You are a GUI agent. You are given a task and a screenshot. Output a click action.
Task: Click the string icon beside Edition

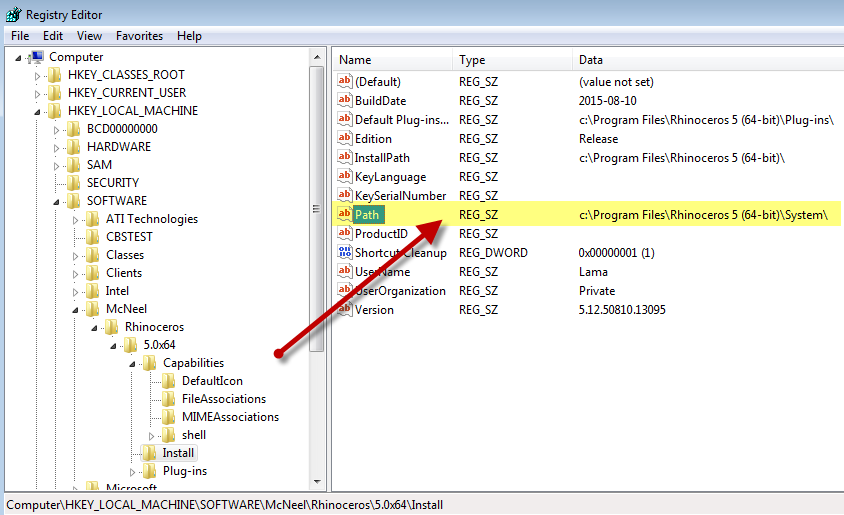coord(344,138)
